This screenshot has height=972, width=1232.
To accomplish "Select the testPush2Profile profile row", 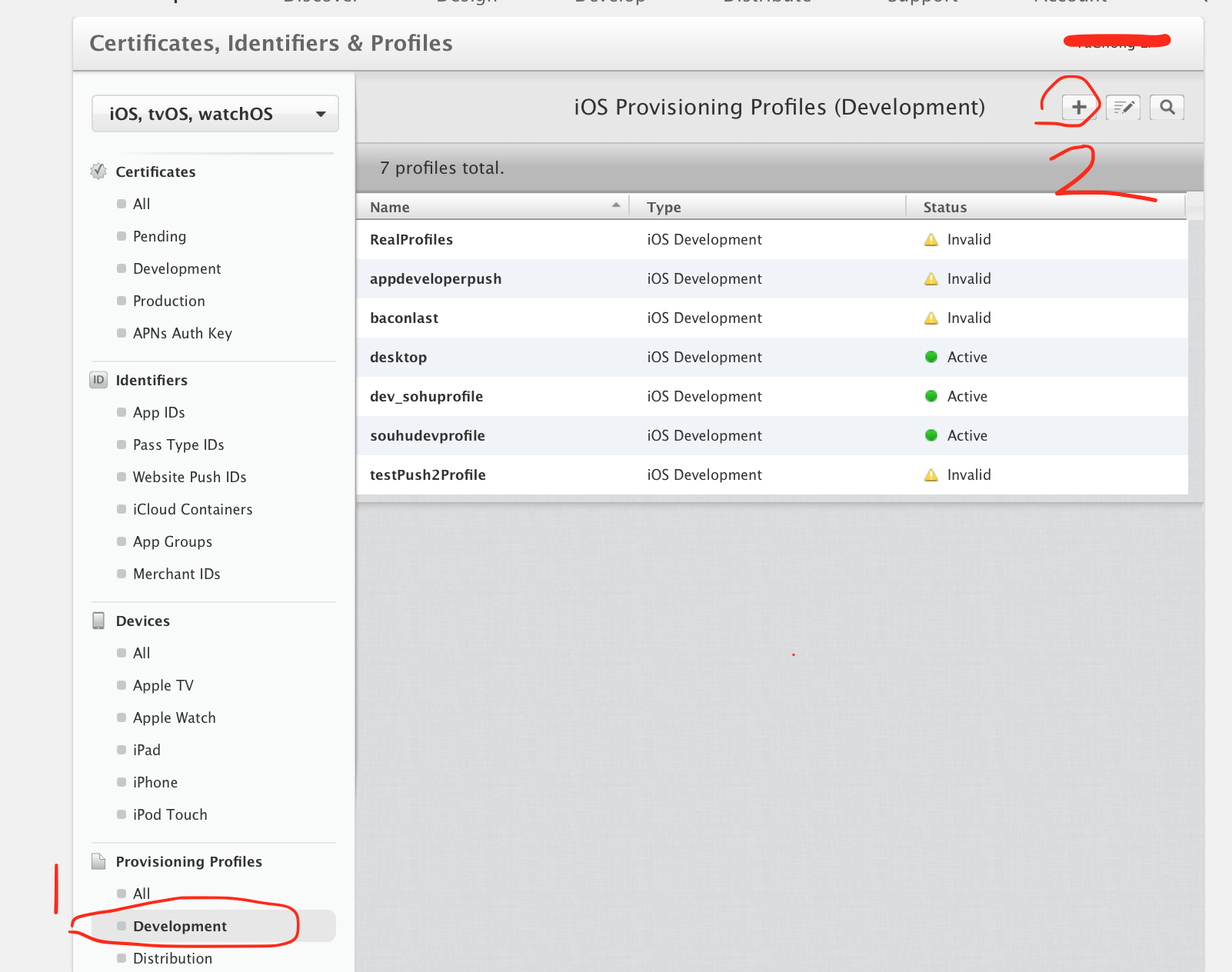I will coord(428,475).
